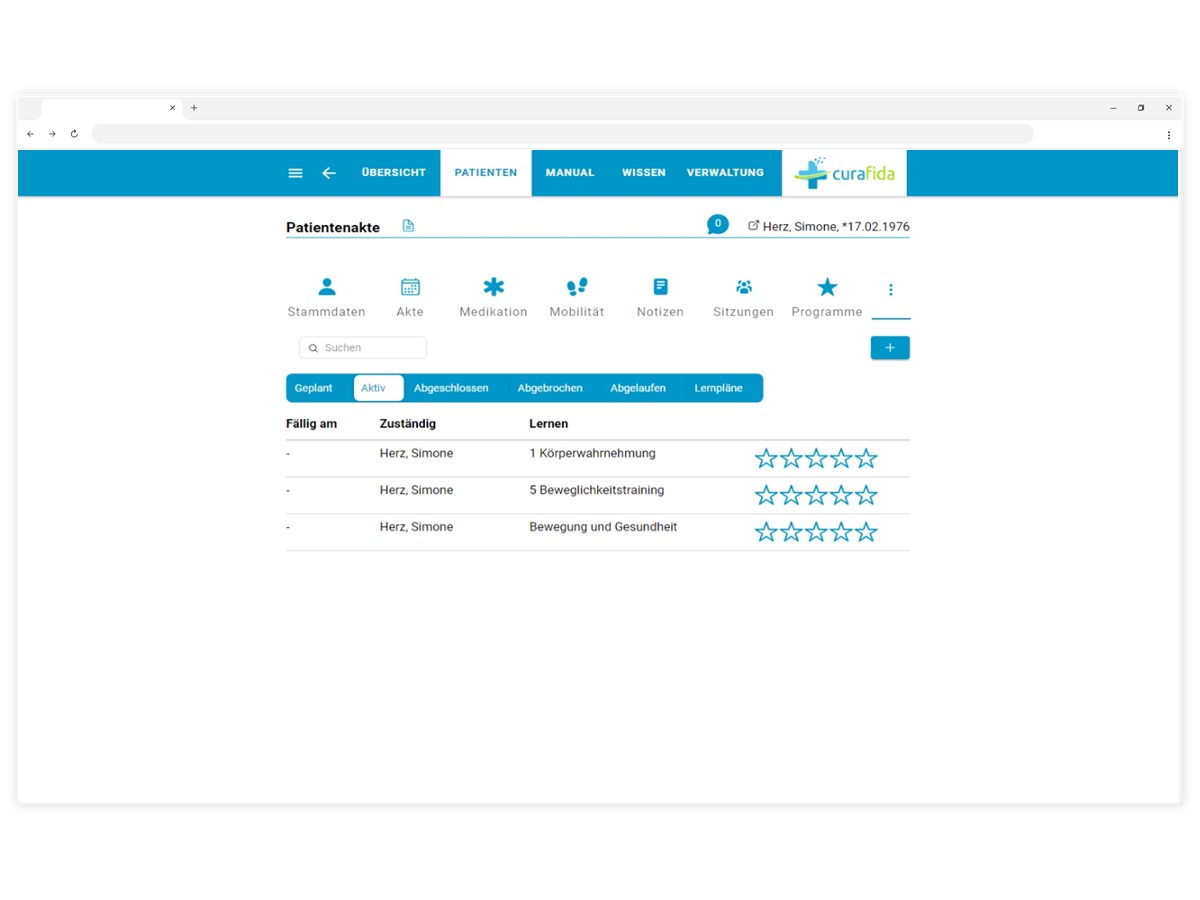The image size is (1200, 900).
Task: Click the Patientenakte heading
Action: (x=333, y=227)
